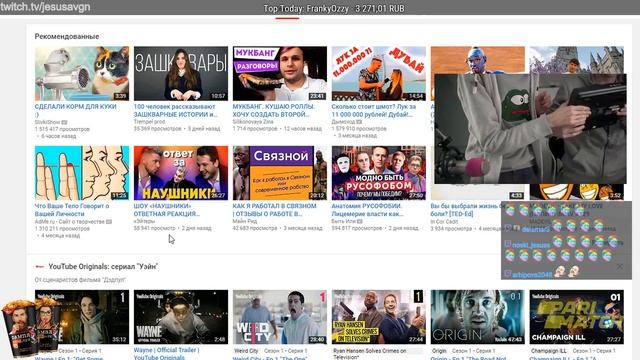The image size is (640, 360).
Task: Go to the Майк Рид channel
Action: 243,221
